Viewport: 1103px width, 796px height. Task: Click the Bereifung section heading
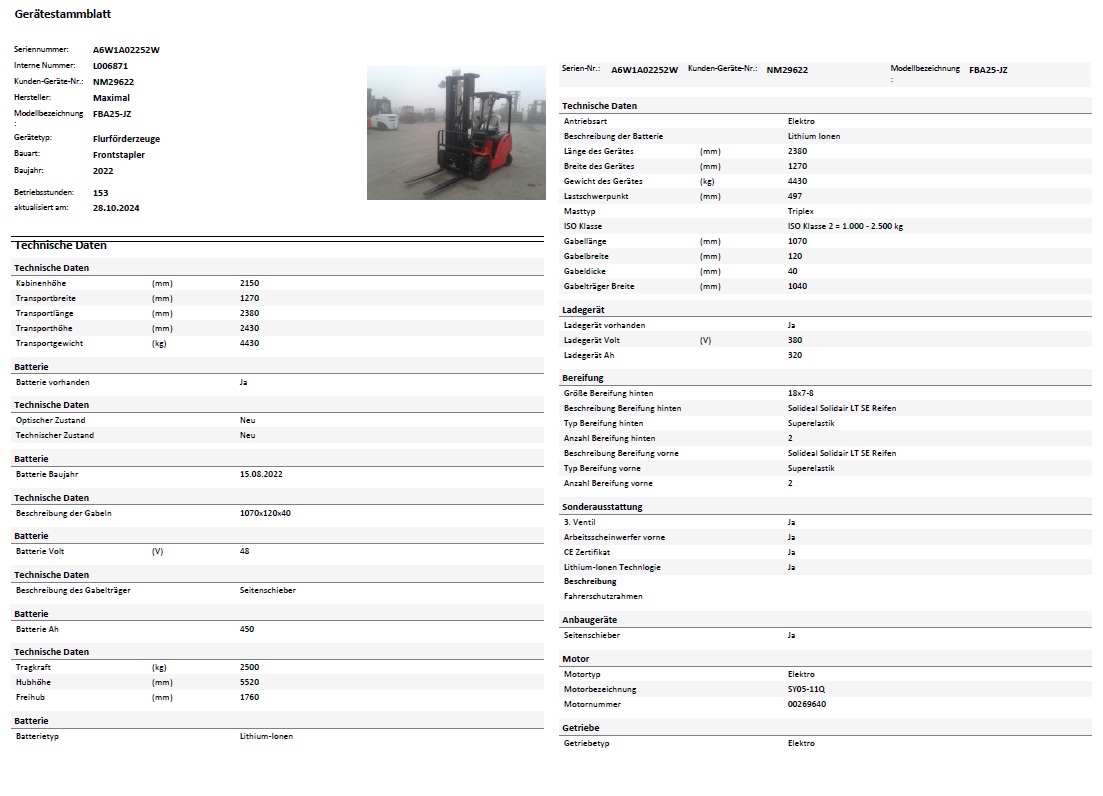(583, 378)
